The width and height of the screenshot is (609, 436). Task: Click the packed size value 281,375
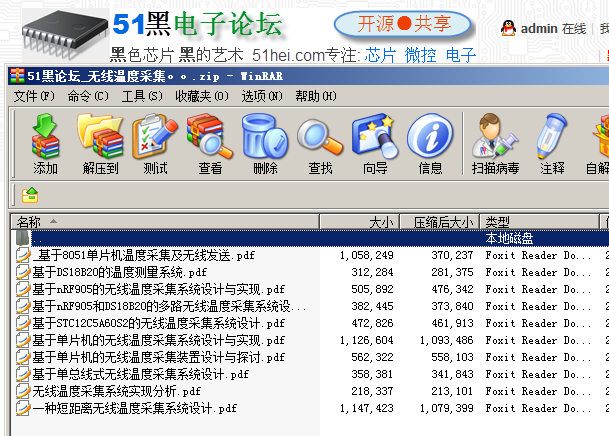[x=452, y=272]
